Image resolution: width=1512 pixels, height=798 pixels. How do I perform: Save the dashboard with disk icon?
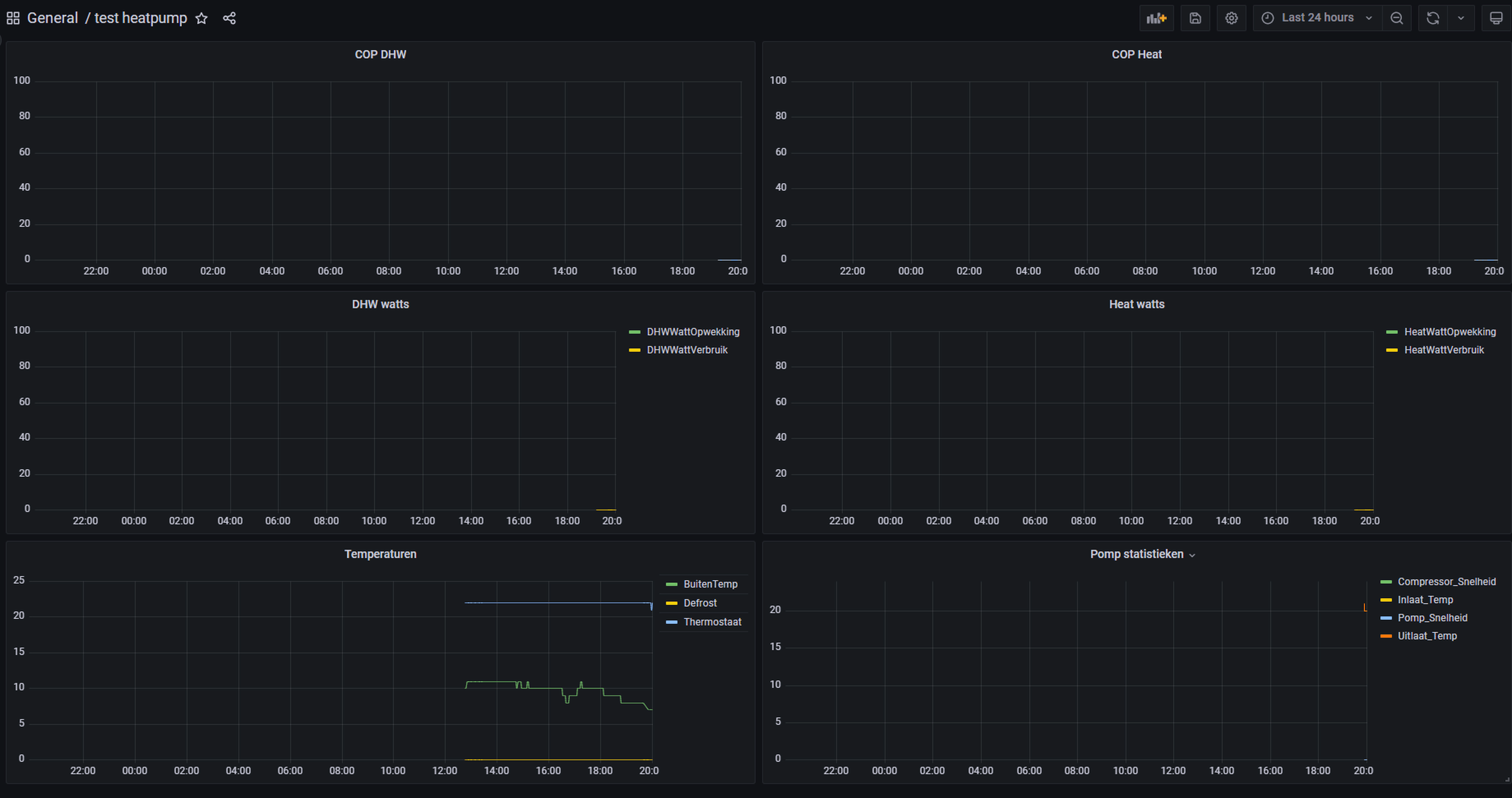coord(1195,18)
